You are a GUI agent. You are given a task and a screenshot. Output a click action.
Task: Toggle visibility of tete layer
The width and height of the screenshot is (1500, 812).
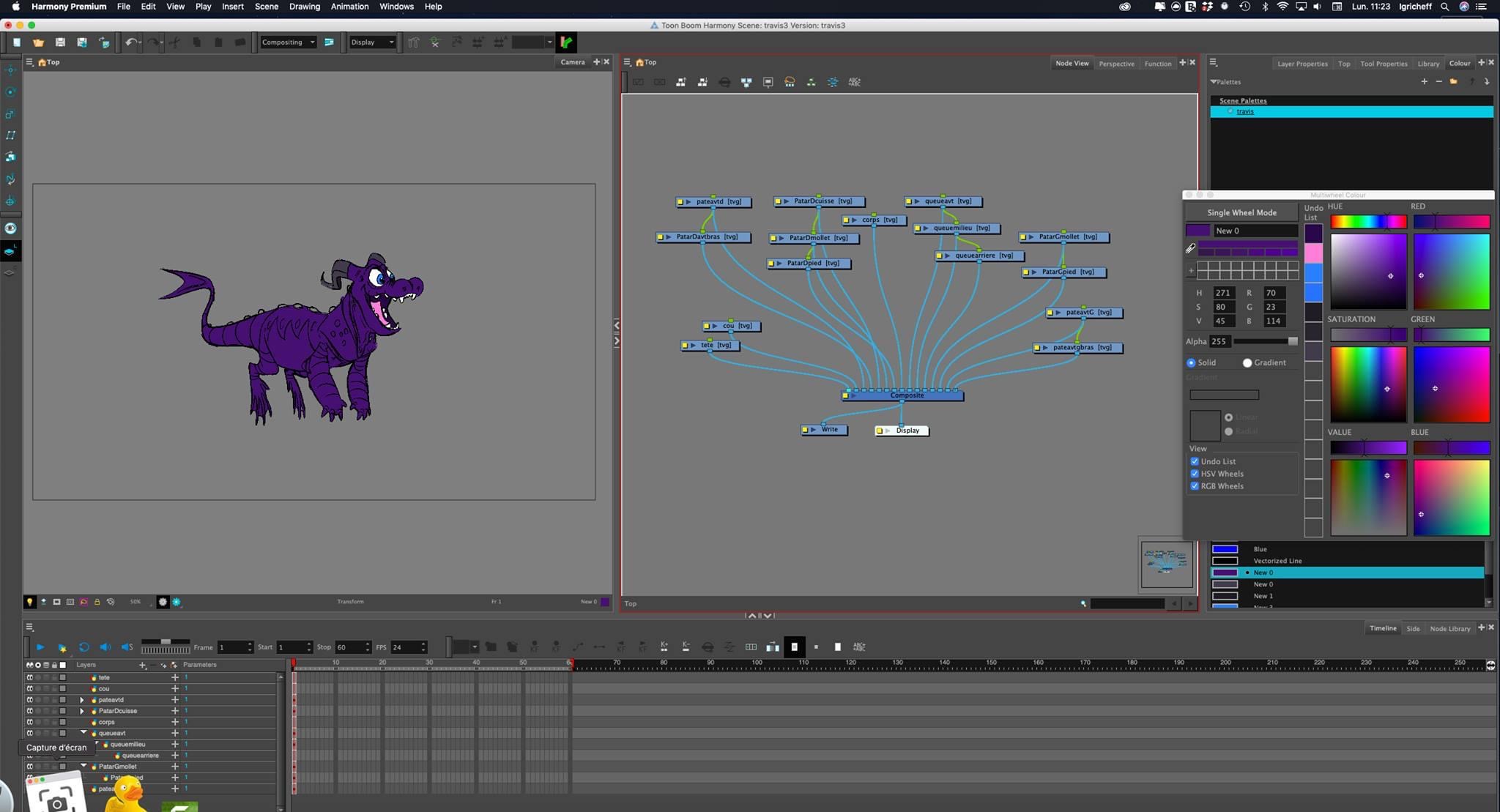point(30,678)
